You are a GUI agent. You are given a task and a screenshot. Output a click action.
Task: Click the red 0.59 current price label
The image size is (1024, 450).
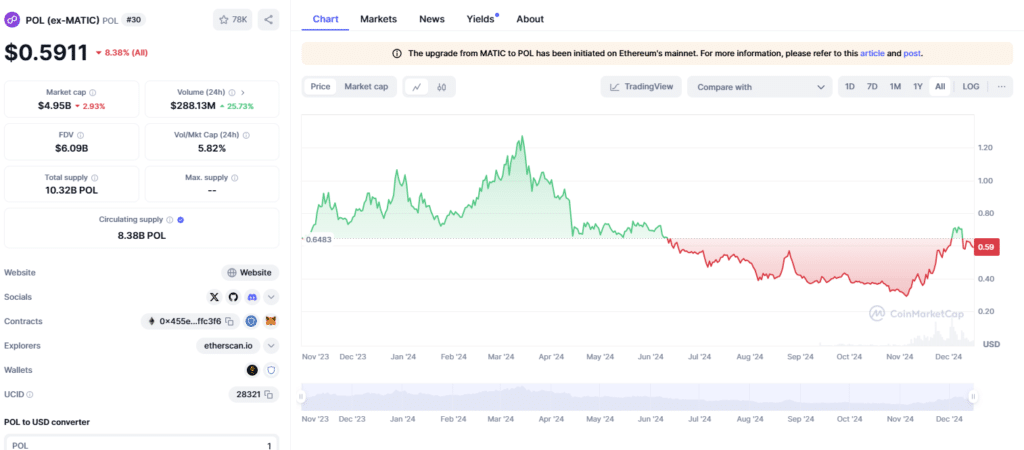click(987, 247)
